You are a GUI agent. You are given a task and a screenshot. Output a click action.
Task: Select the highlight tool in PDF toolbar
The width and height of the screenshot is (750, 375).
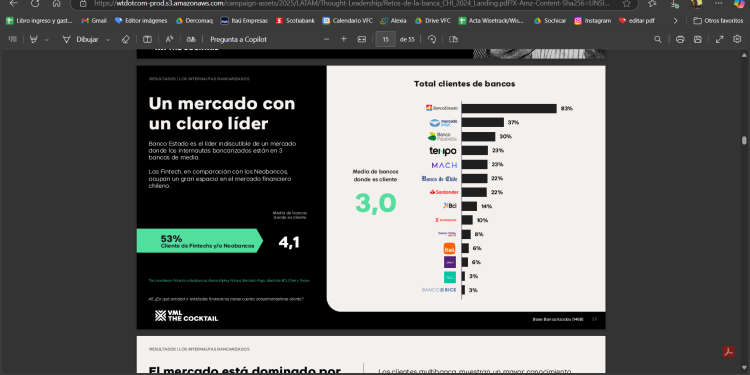(33, 39)
